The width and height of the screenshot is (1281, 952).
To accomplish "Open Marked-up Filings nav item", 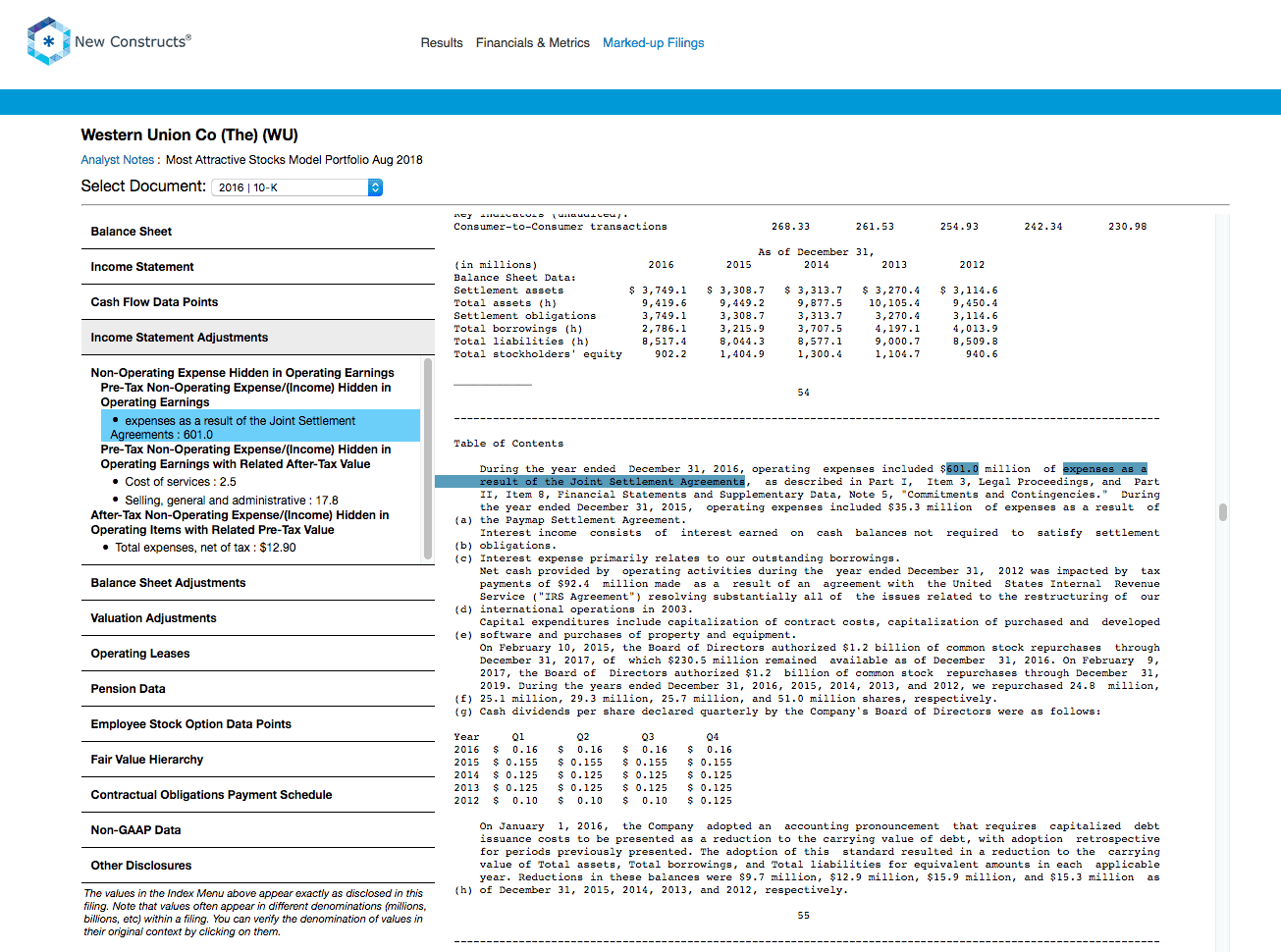I will [653, 43].
